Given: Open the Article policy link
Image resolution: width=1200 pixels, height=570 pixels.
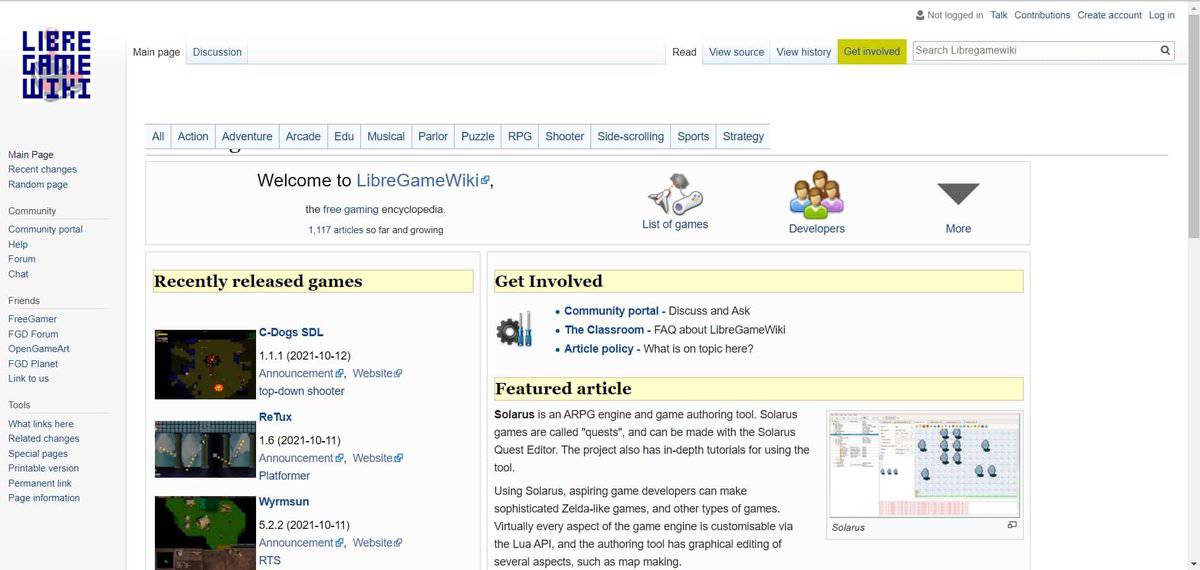Looking at the screenshot, I should (599, 349).
